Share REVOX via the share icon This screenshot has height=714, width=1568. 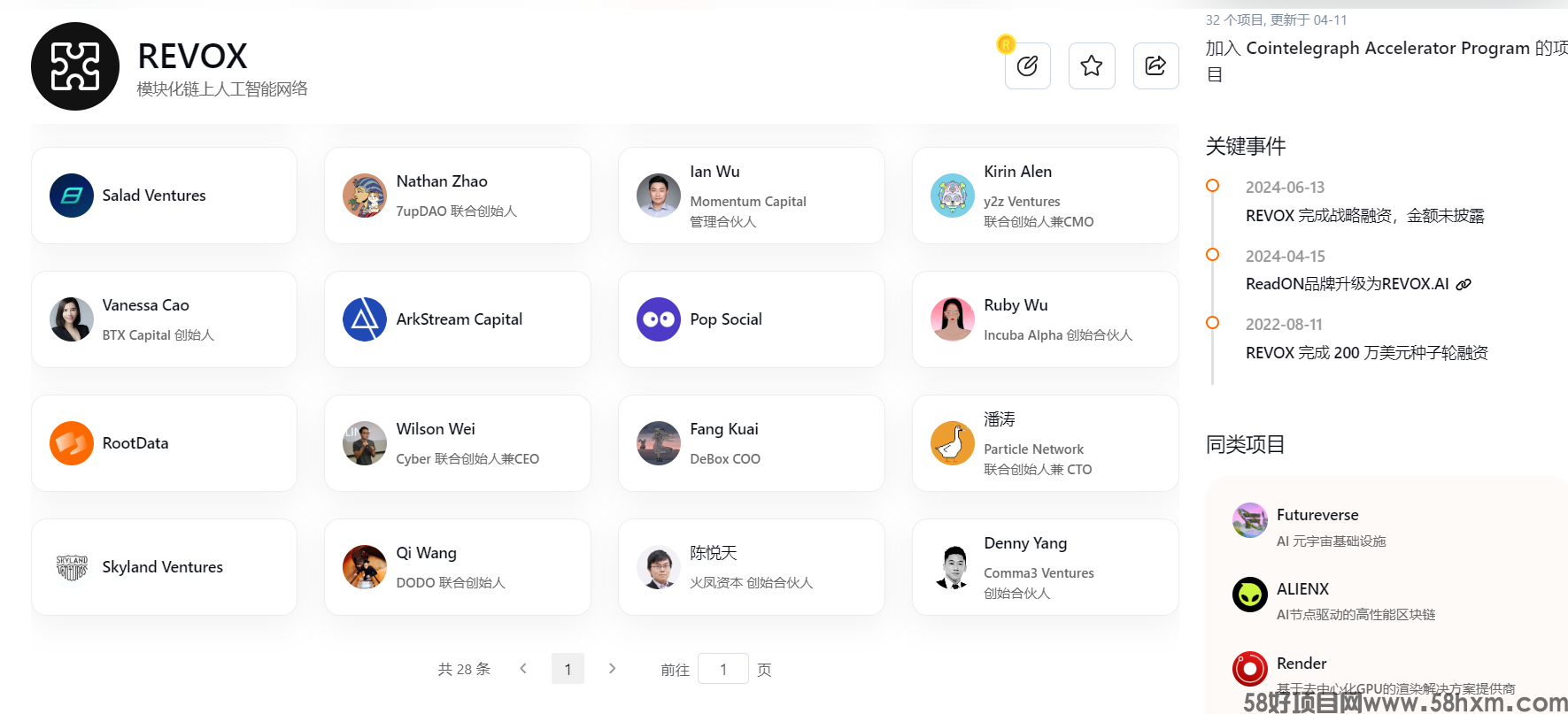coord(1155,65)
